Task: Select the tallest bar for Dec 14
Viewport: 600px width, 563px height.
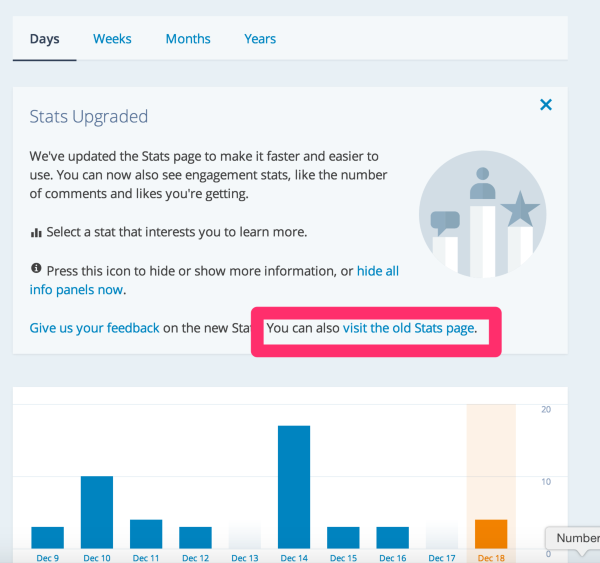Action: point(294,487)
